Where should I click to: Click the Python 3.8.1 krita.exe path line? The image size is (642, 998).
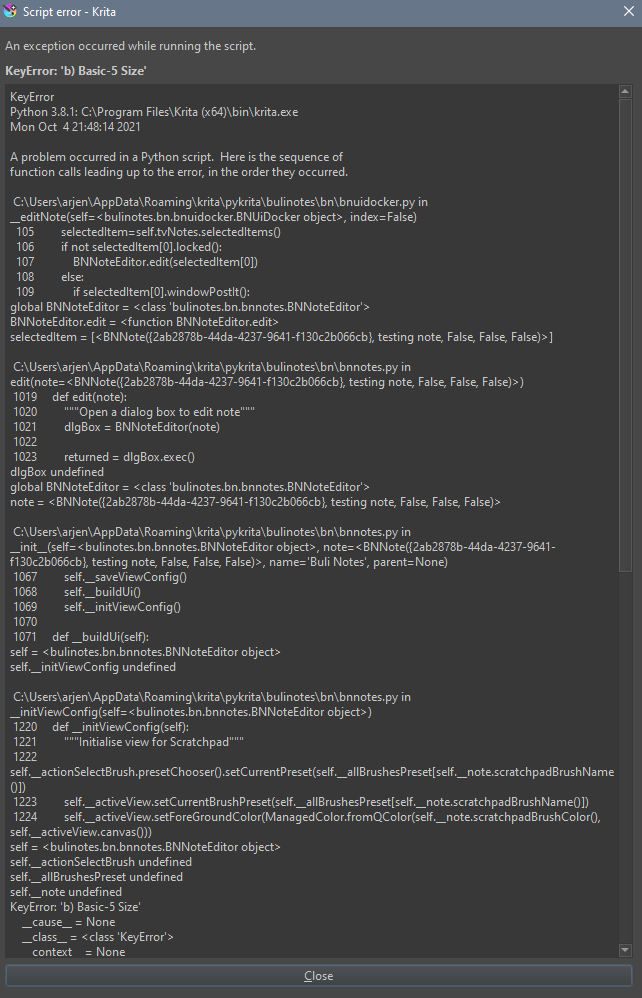(154, 112)
